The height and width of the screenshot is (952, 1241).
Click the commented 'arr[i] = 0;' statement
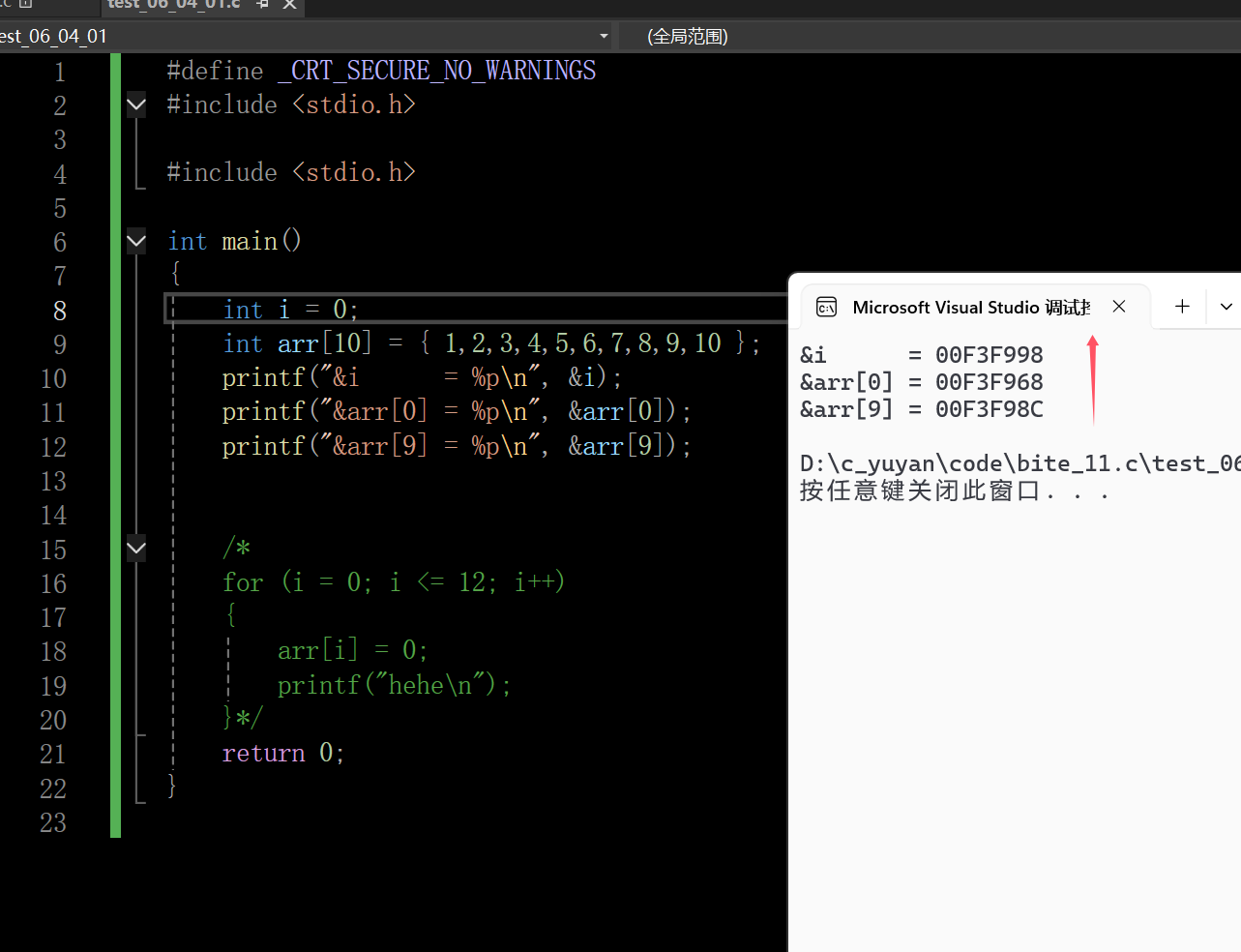pyautogui.click(x=352, y=650)
